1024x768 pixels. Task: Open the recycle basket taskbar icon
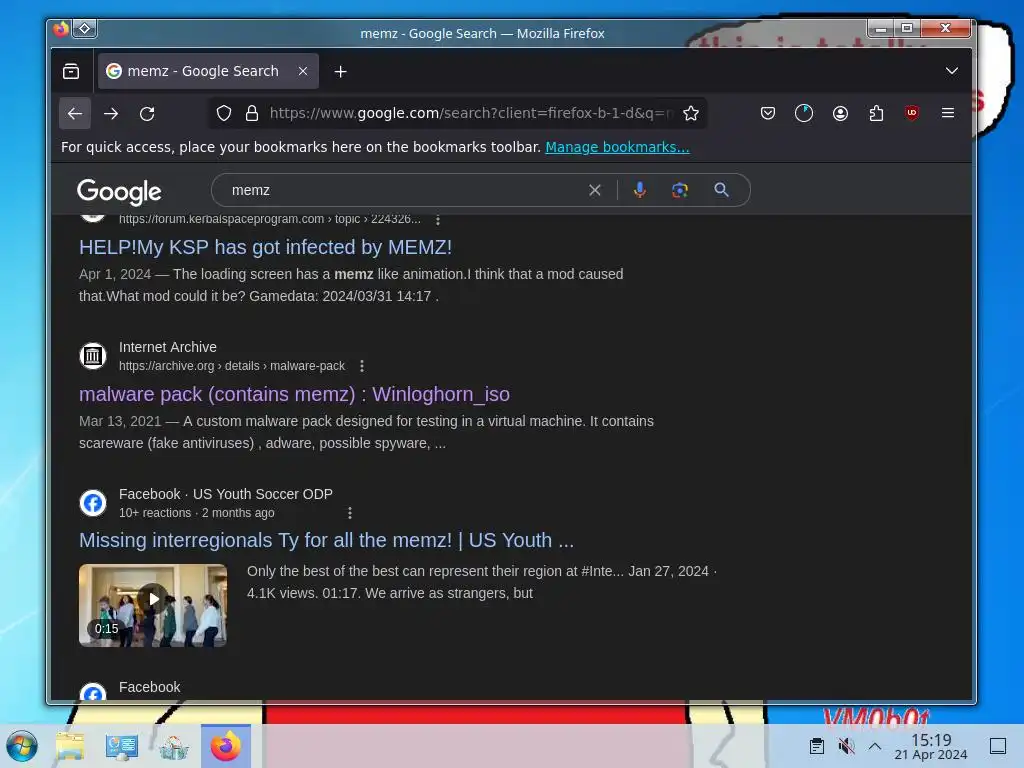[x=174, y=746]
